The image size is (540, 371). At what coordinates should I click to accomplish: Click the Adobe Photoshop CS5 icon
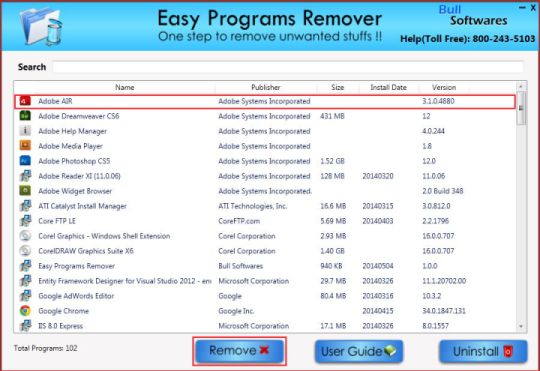click(25, 161)
